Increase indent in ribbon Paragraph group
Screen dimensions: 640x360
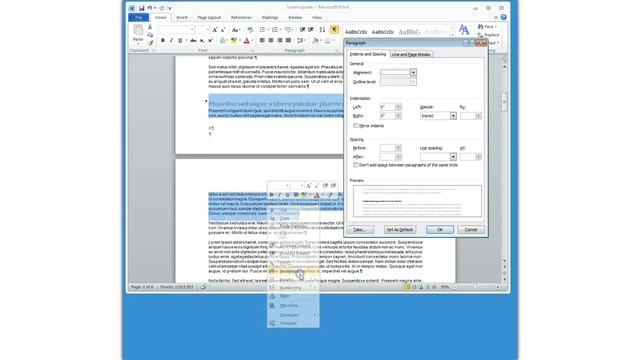pyautogui.click(x=311, y=30)
